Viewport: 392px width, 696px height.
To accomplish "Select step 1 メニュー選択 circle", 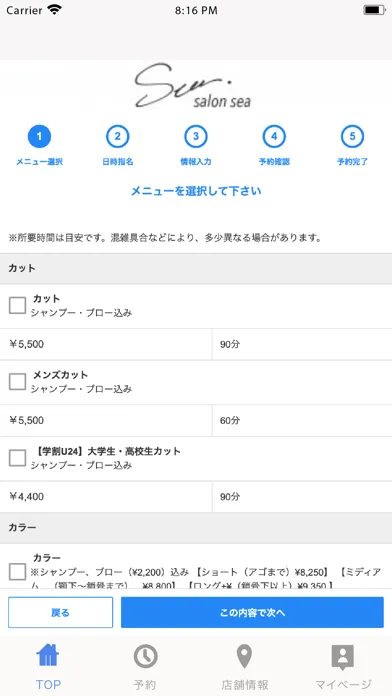I will [x=40, y=136].
